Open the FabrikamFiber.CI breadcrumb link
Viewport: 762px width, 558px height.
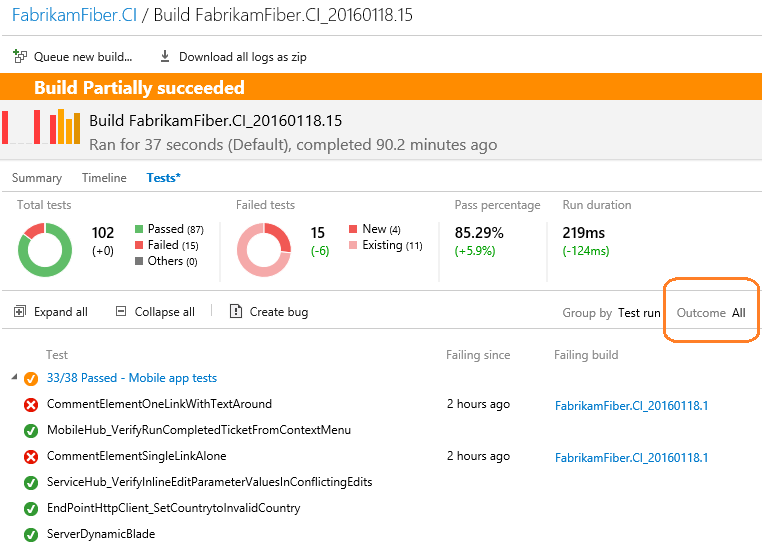coord(74,15)
